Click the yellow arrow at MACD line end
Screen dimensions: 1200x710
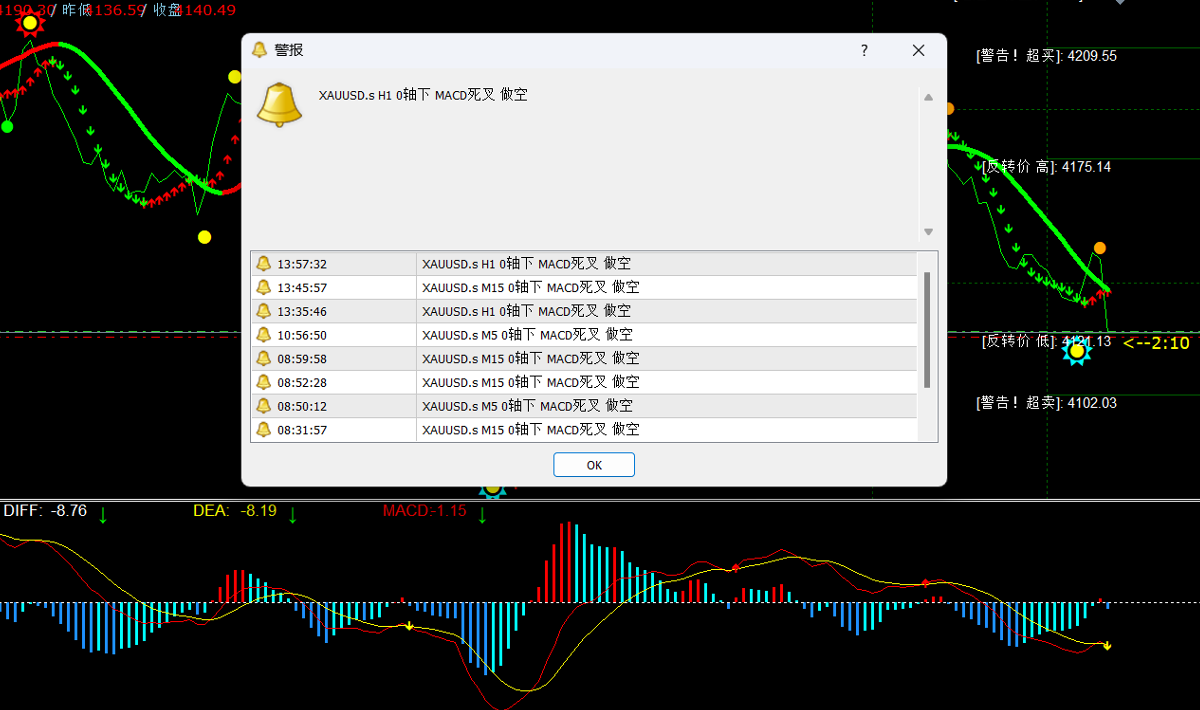point(1107,646)
